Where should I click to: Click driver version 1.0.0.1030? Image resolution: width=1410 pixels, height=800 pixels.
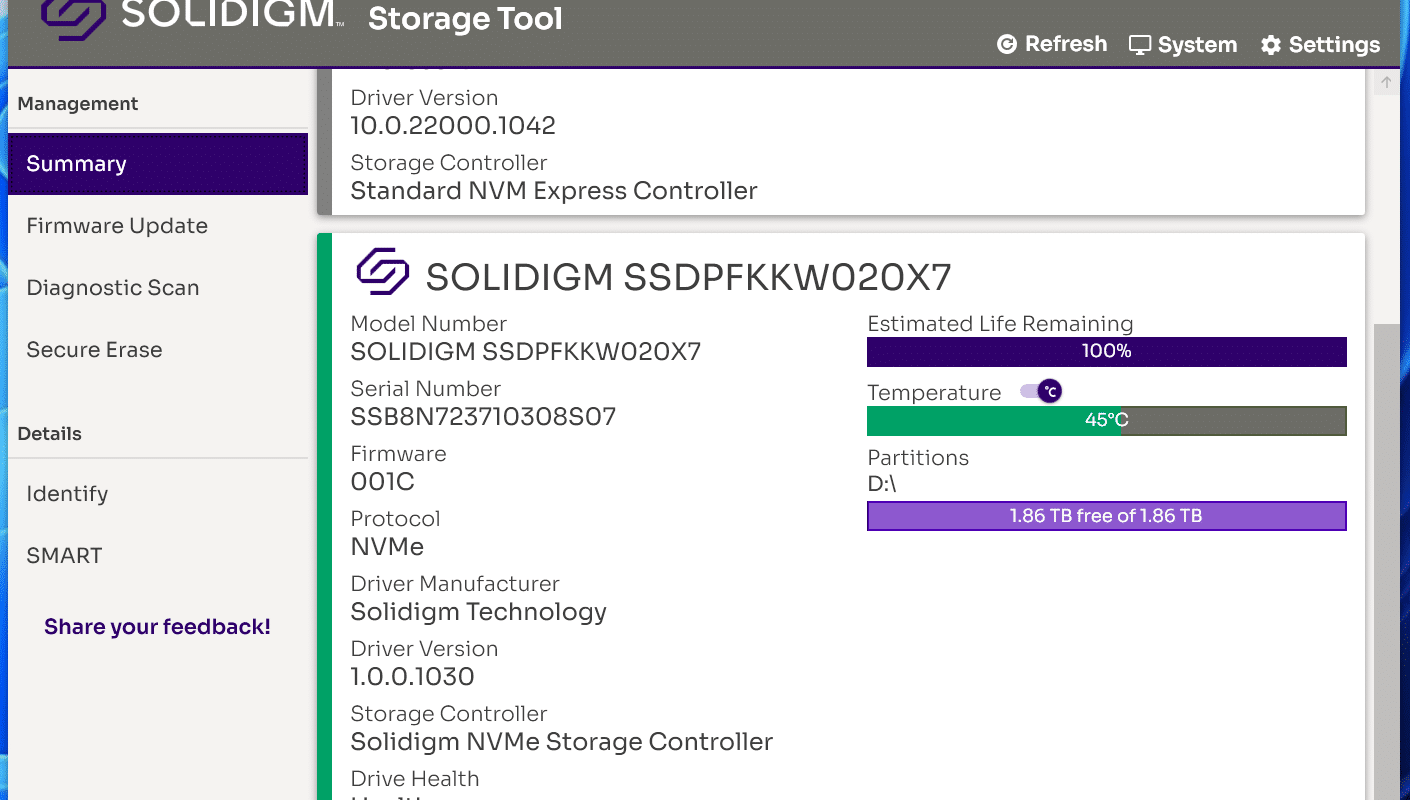(412, 677)
